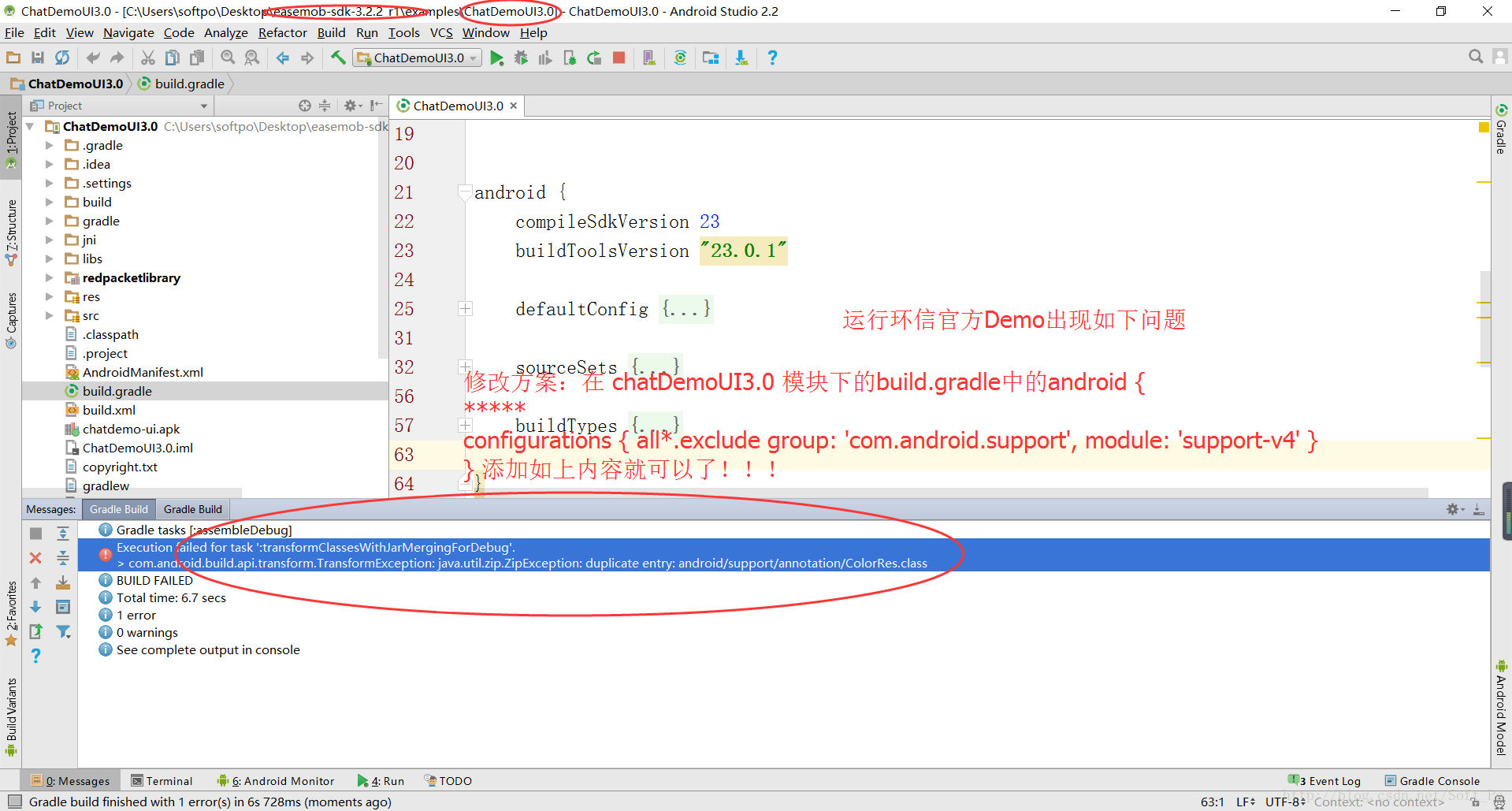Open the Analyze menu
1512x811 pixels.
pos(225,32)
